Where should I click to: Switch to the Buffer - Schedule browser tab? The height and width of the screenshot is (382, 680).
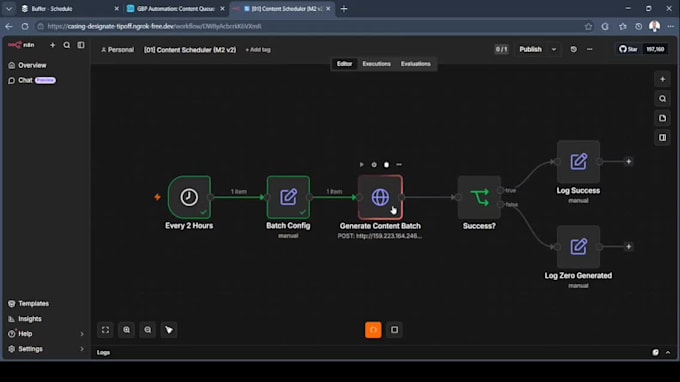[x=69, y=9]
